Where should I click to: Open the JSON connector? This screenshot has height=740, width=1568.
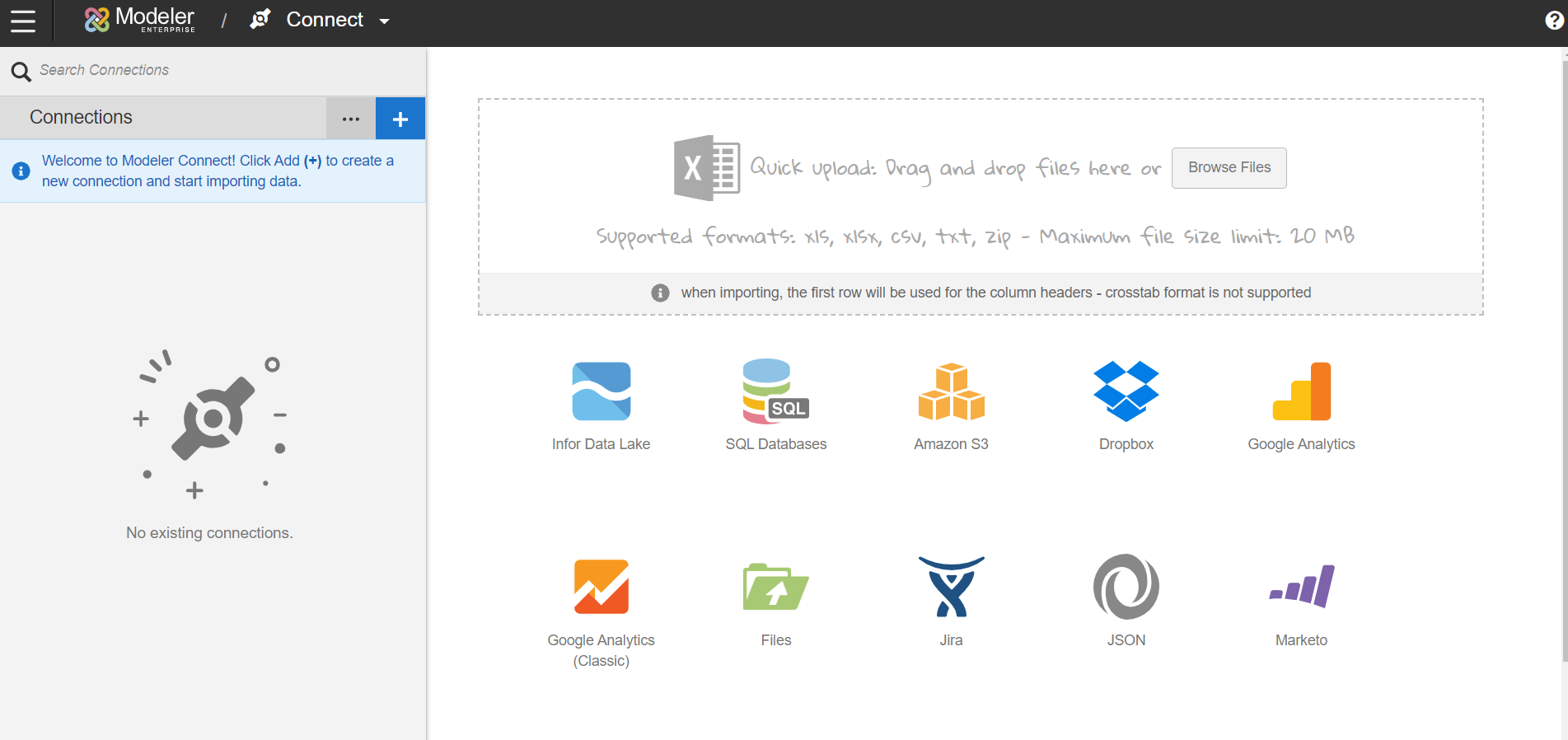[1126, 588]
